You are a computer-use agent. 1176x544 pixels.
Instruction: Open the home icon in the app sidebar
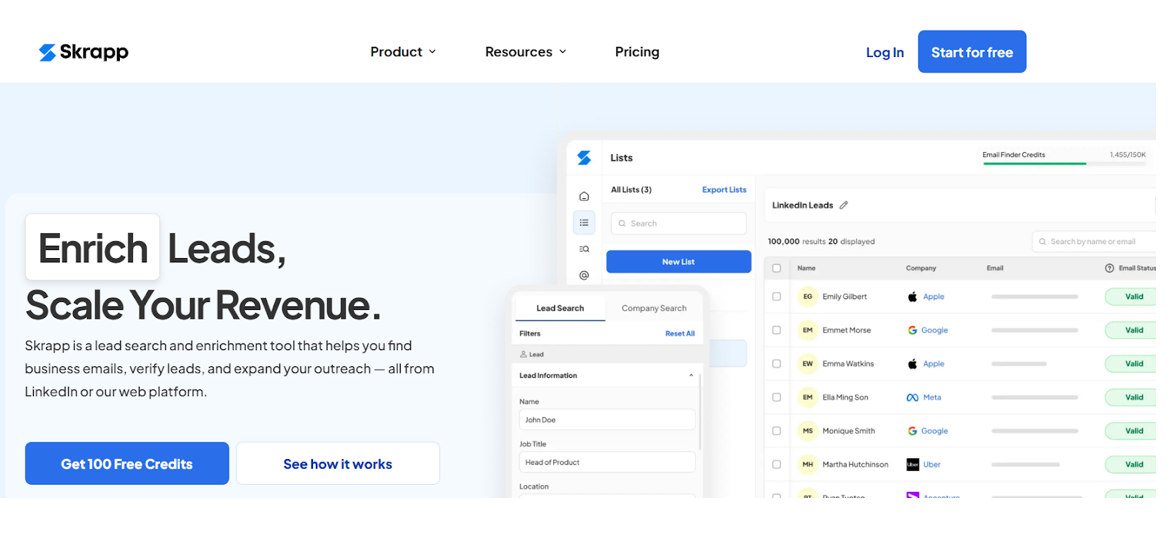pyautogui.click(x=584, y=196)
